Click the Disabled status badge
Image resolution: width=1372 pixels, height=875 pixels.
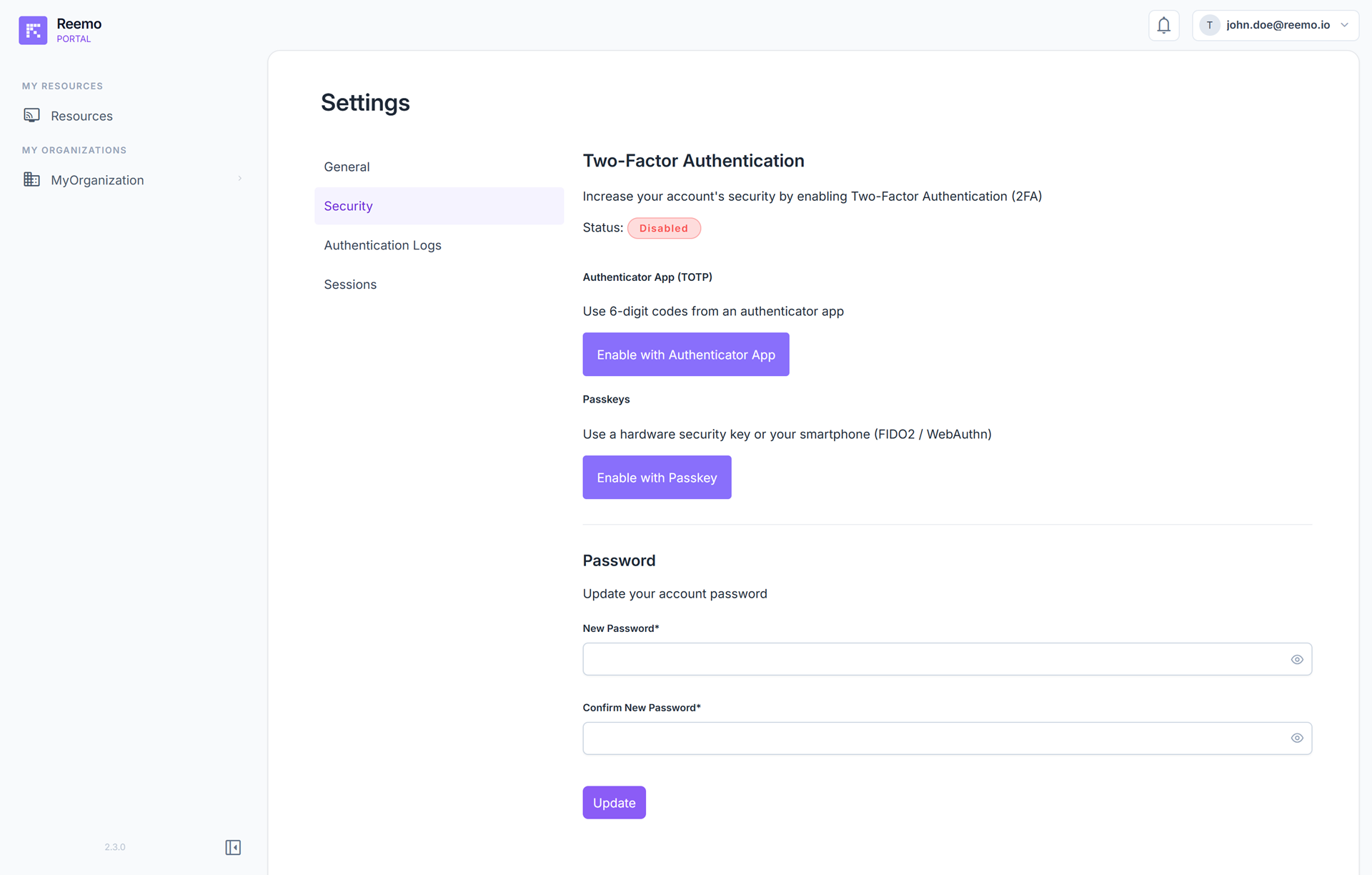click(663, 228)
